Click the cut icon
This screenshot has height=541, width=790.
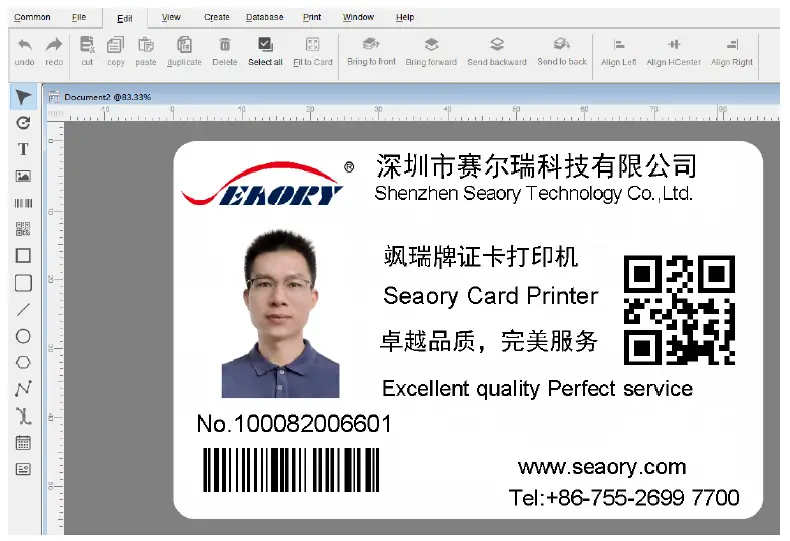(87, 44)
